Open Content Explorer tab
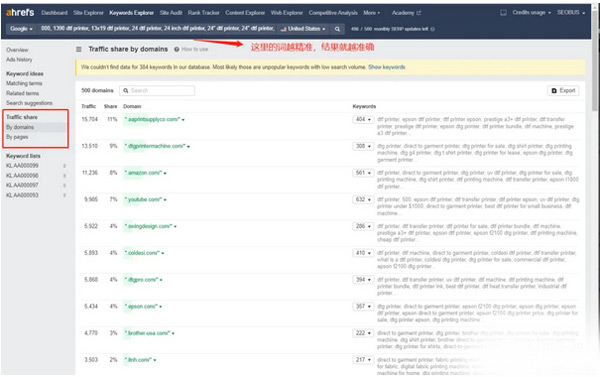Viewport: 600px width, 377px height. click(245, 13)
